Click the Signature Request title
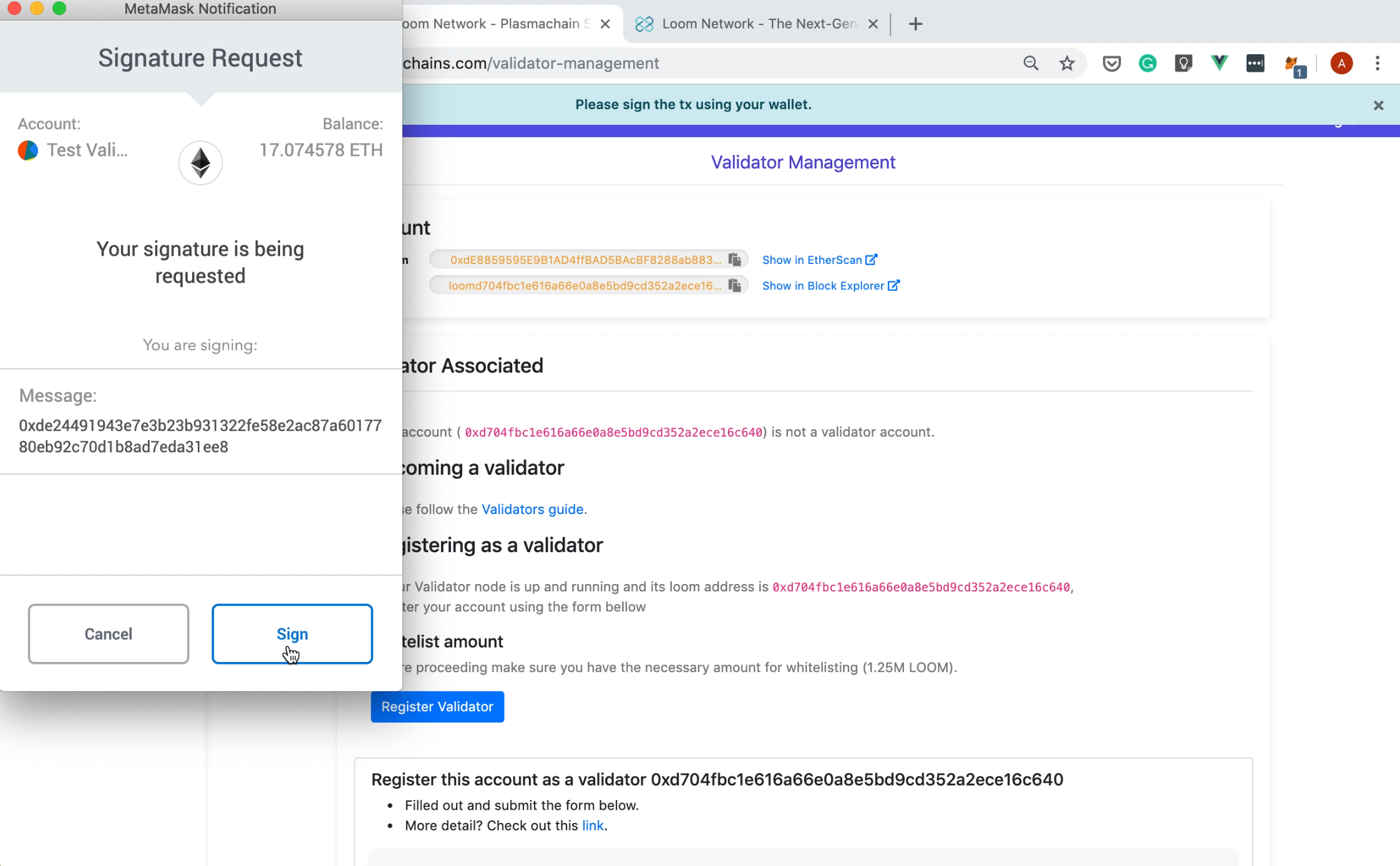Image resolution: width=1400 pixels, height=866 pixels. pyautogui.click(x=200, y=58)
